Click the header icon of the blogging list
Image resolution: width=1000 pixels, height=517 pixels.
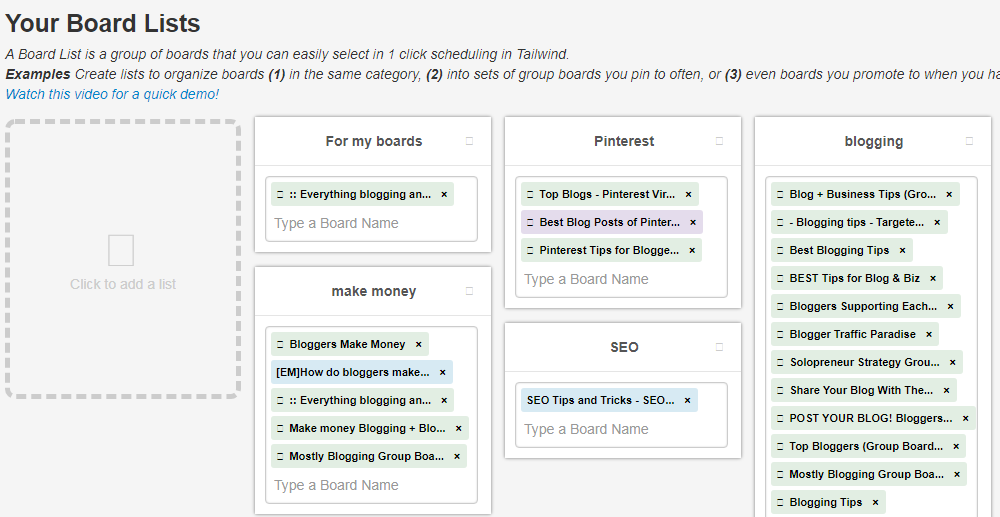[x=969, y=141]
